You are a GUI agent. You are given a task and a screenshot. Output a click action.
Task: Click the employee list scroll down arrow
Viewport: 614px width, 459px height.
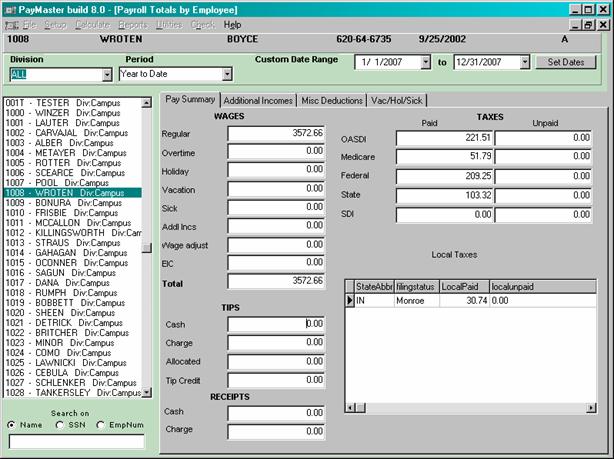(x=146, y=392)
